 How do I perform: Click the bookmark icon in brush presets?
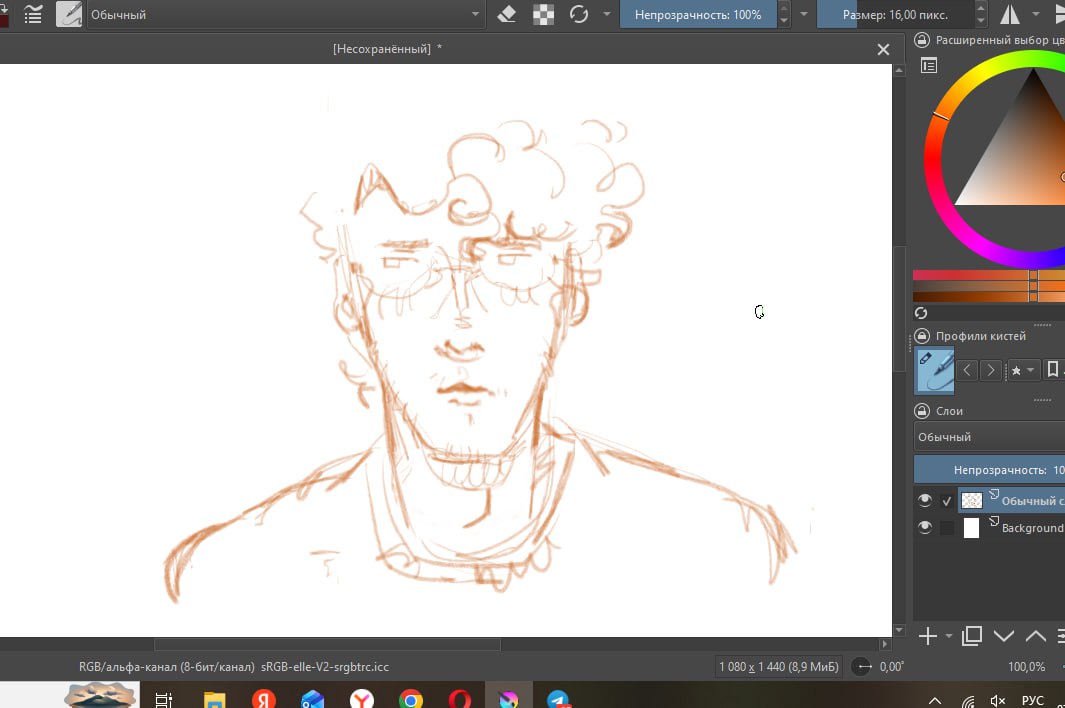(x=1053, y=369)
